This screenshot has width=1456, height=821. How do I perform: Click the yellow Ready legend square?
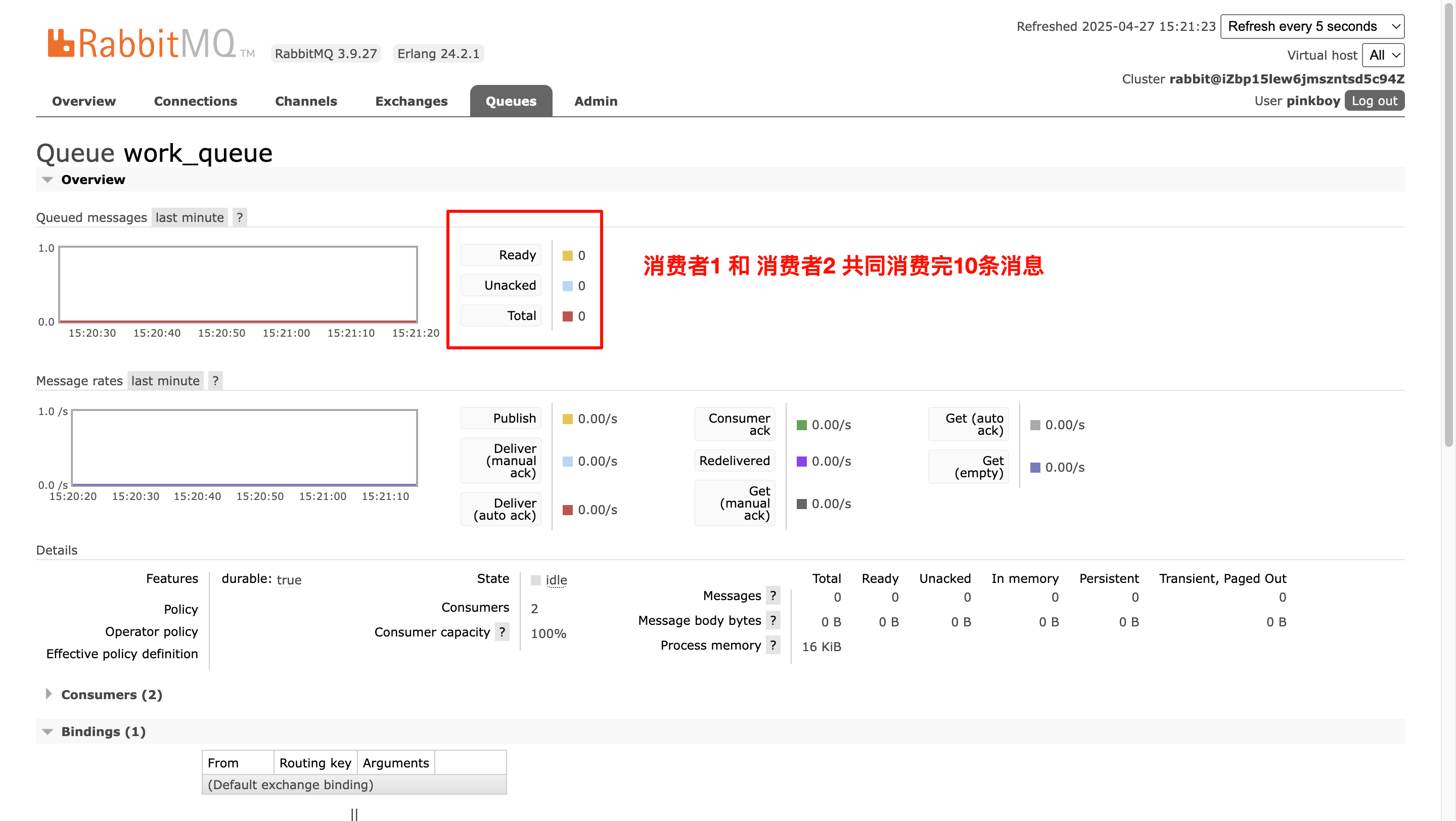[x=567, y=256]
